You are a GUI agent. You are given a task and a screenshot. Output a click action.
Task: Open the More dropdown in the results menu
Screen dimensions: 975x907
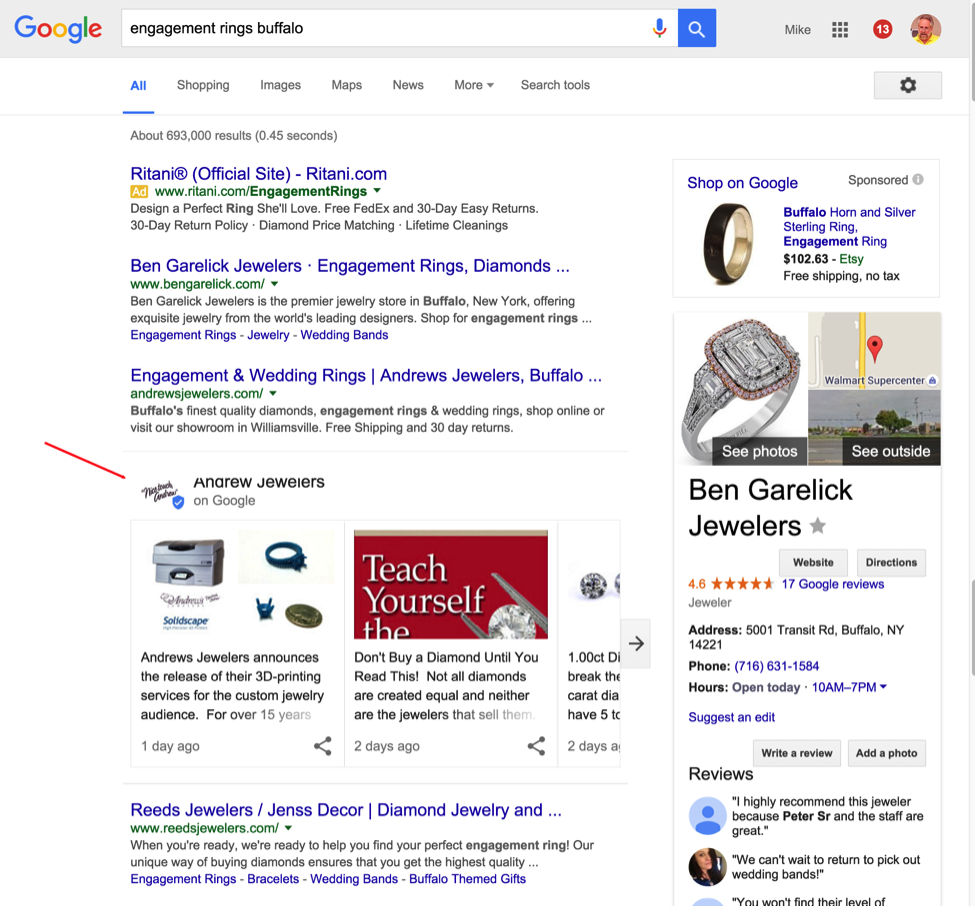coord(472,85)
